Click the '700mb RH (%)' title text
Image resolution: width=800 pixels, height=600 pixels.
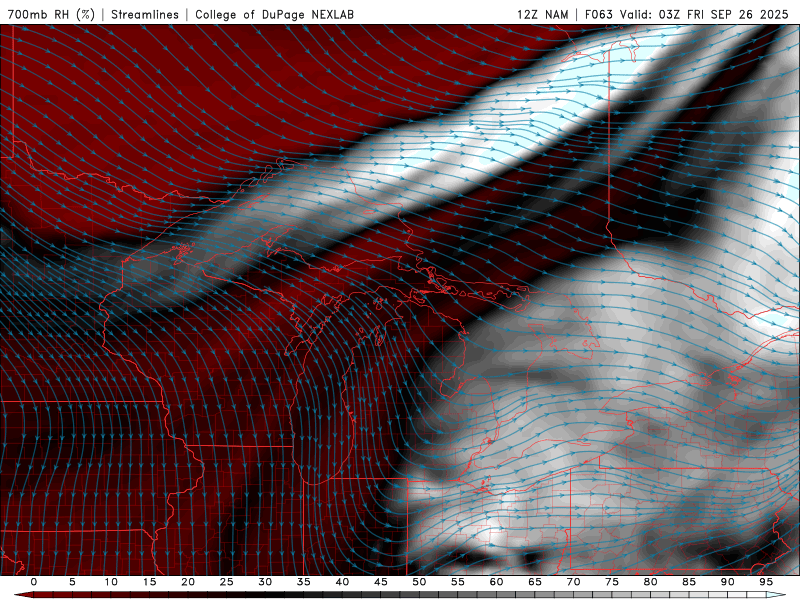pyautogui.click(x=51, y=14)
